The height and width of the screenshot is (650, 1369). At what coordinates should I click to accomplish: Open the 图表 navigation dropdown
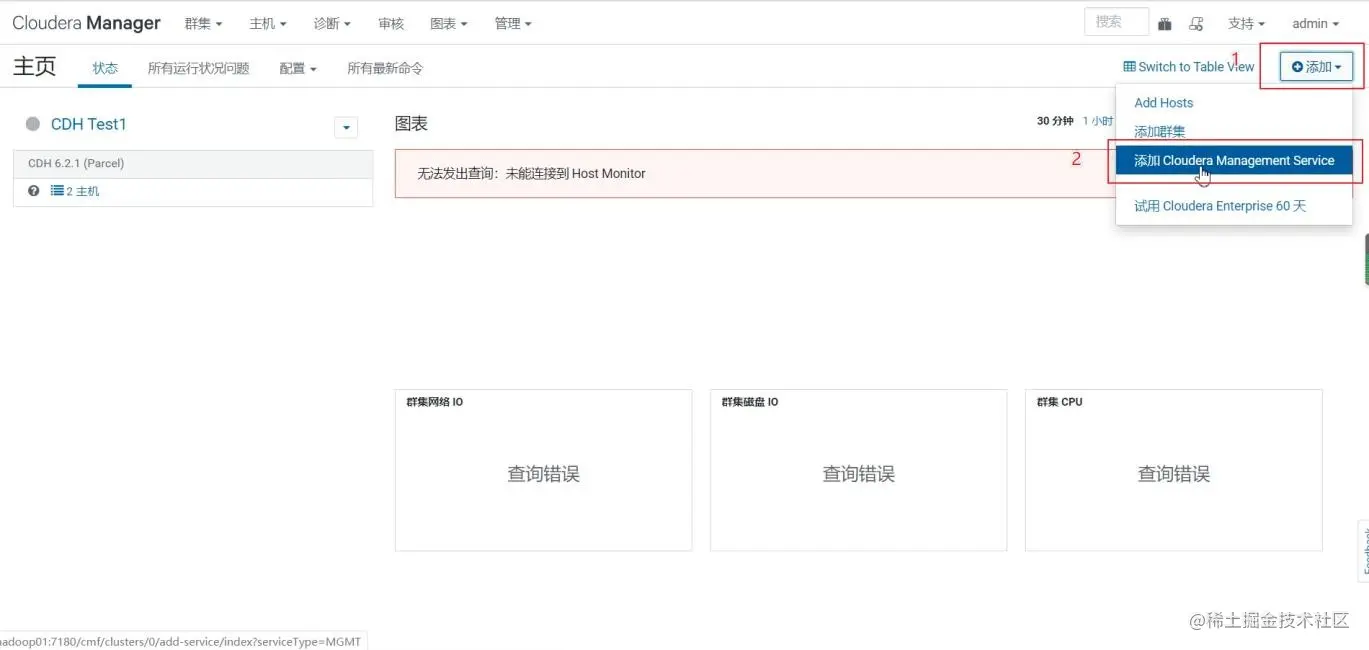tap(449, 23)
